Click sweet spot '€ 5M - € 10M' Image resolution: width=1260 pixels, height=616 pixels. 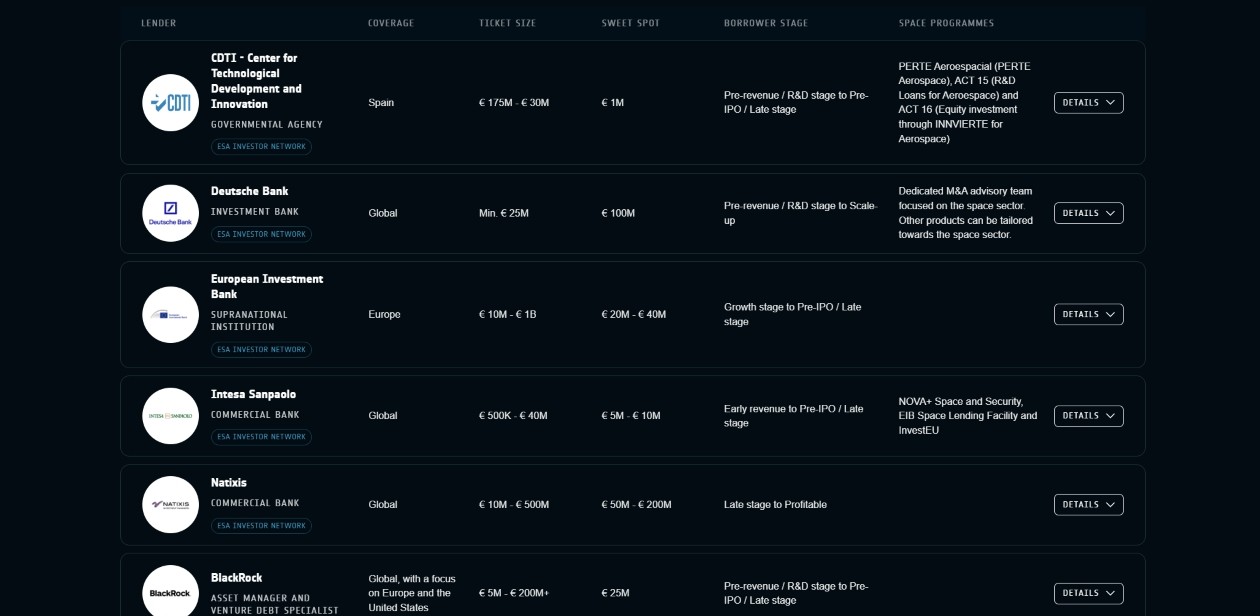tap(631, 416)
